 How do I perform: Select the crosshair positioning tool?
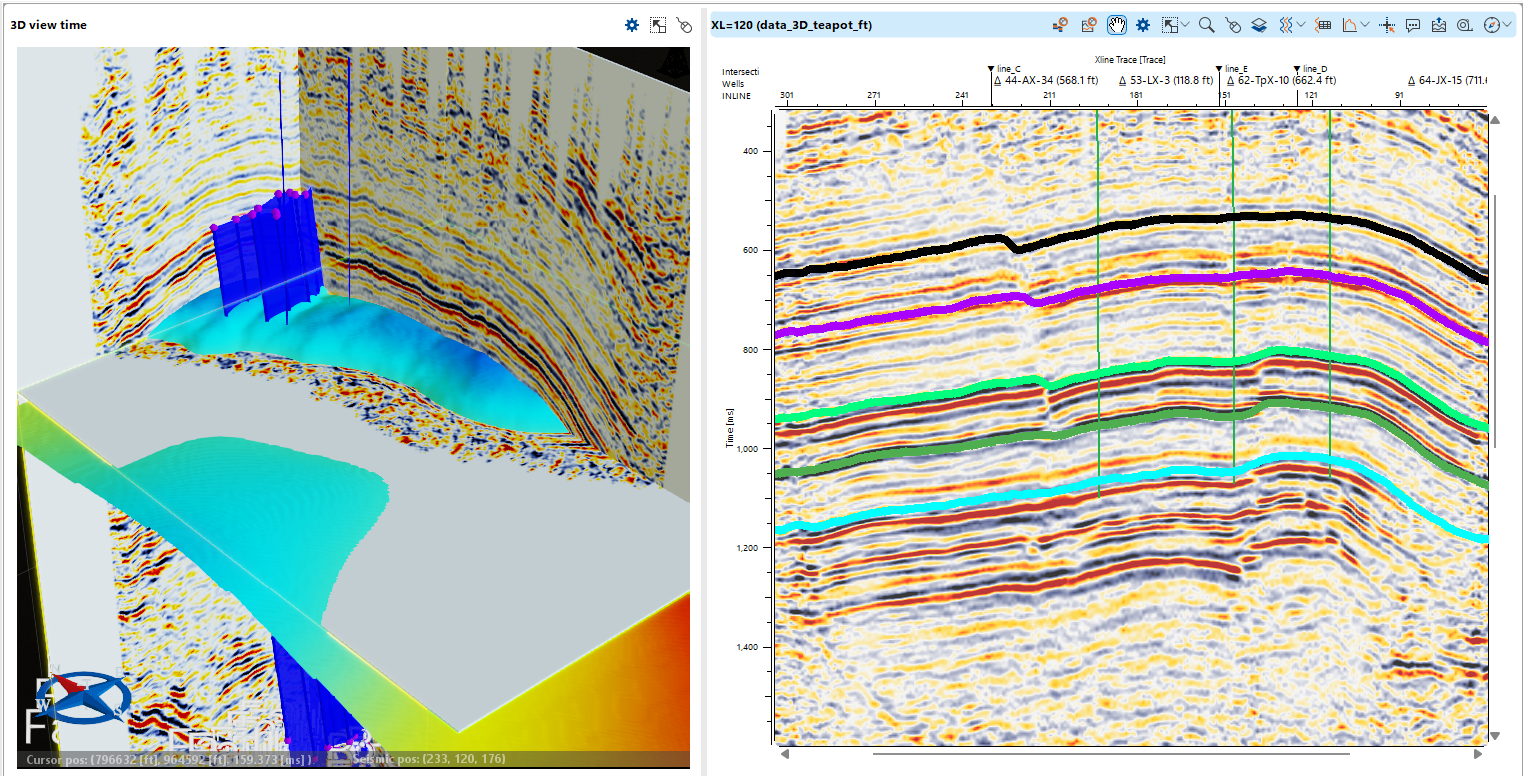point(1386,24)
